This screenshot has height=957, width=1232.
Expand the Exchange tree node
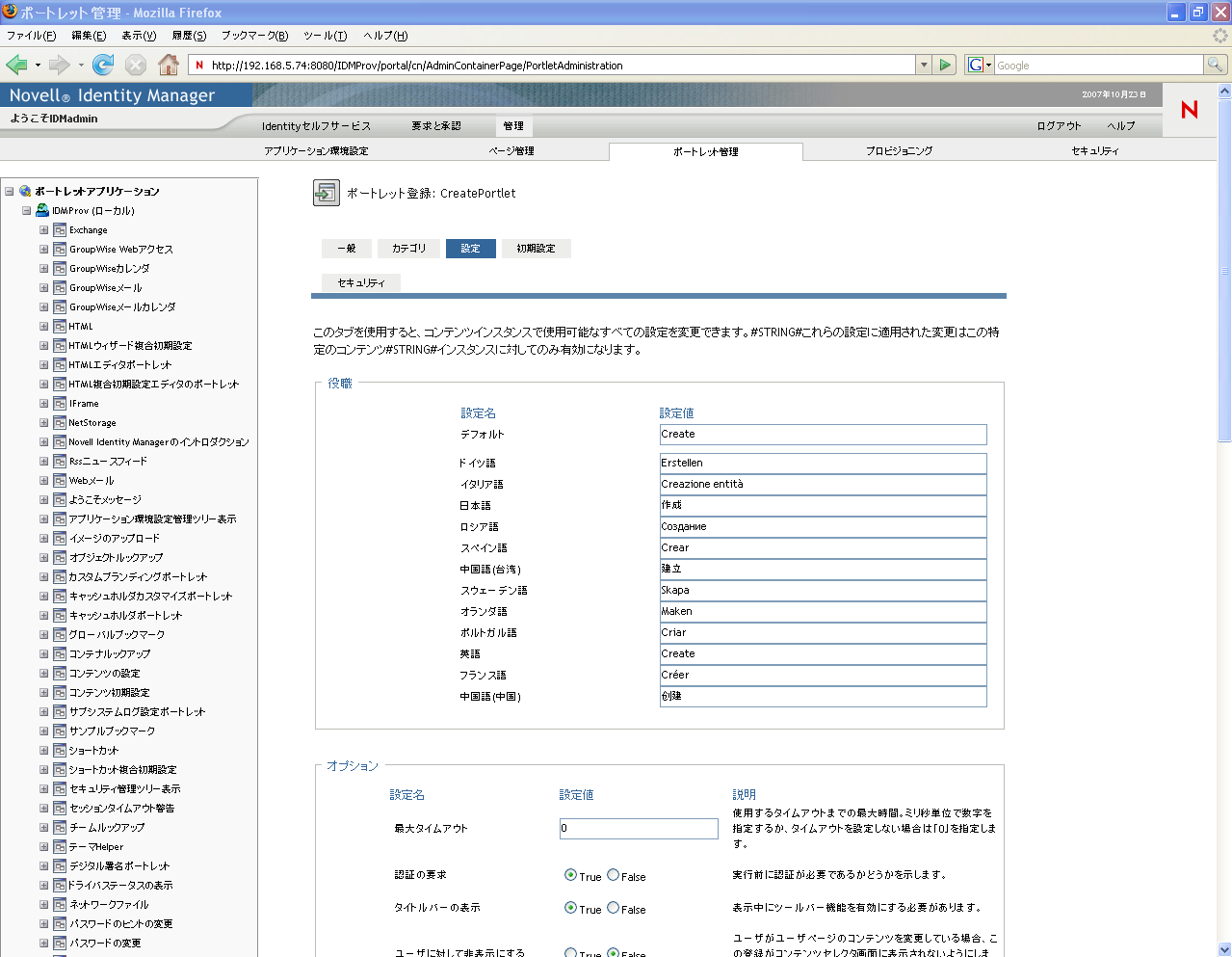pyautogui.click(x=43, y=229)
